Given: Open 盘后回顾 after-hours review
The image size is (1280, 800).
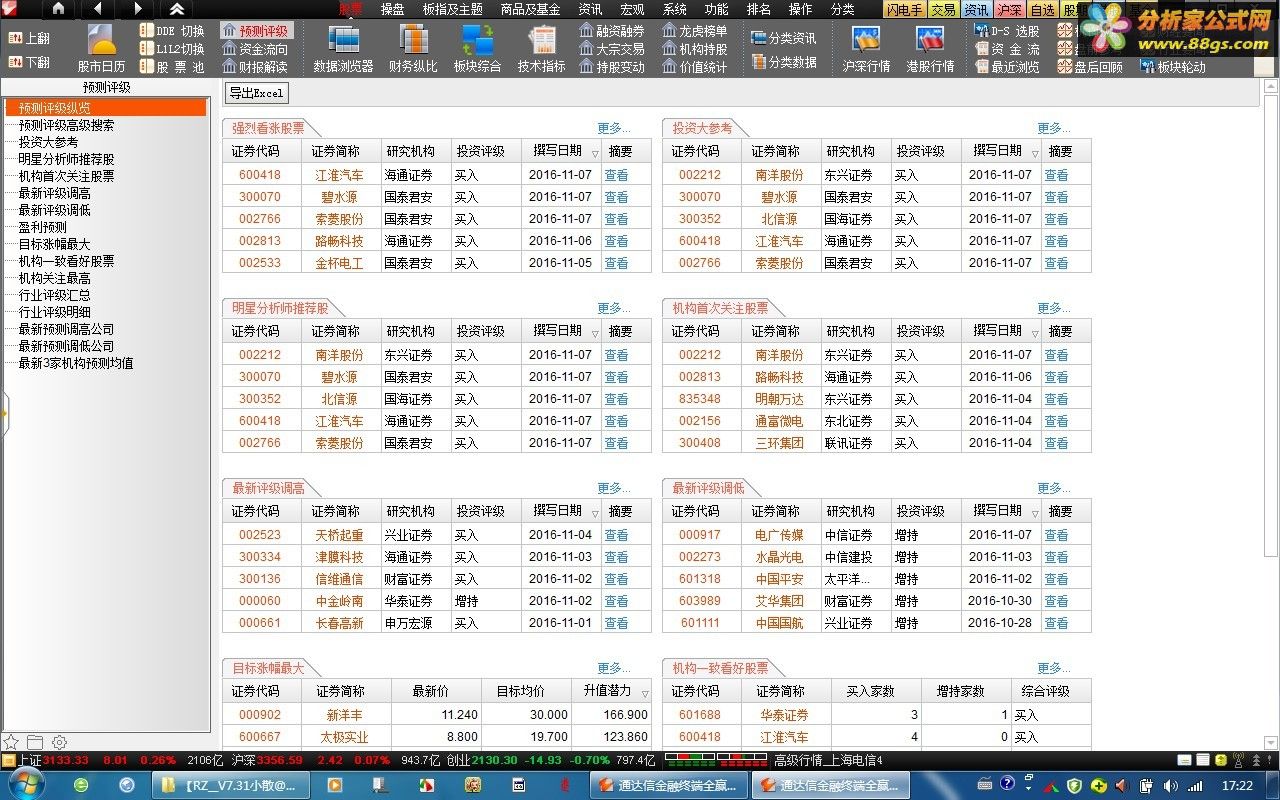Looking at the screenshot, I should tap(1090, 67).
